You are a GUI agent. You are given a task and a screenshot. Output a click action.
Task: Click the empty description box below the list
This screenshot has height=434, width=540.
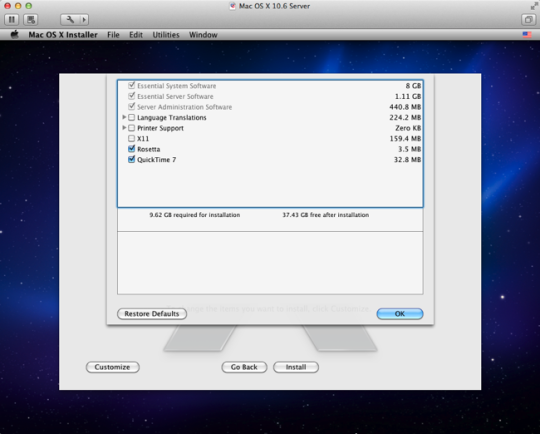270,263
